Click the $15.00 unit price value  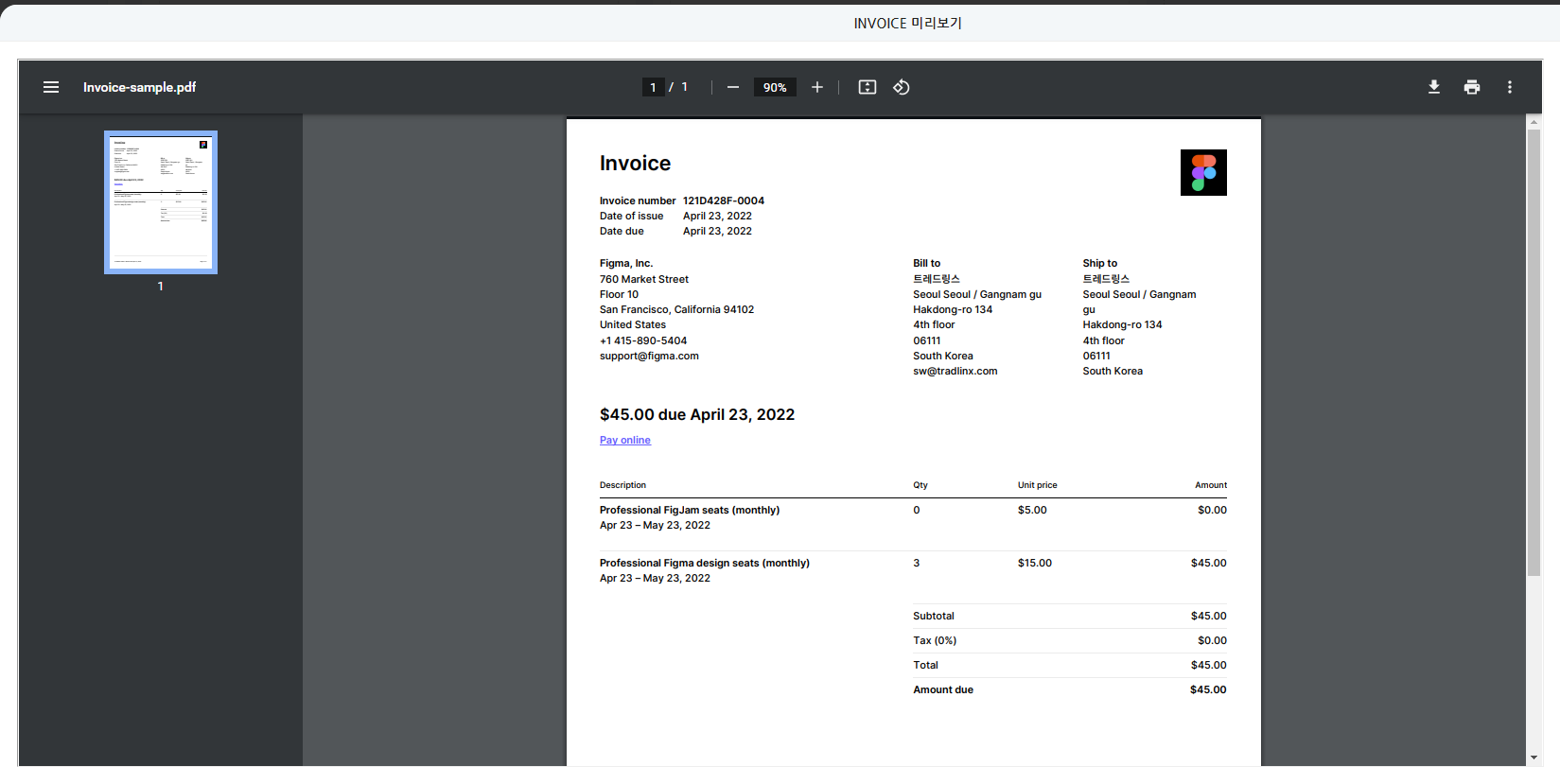[x=1035, y=563]
